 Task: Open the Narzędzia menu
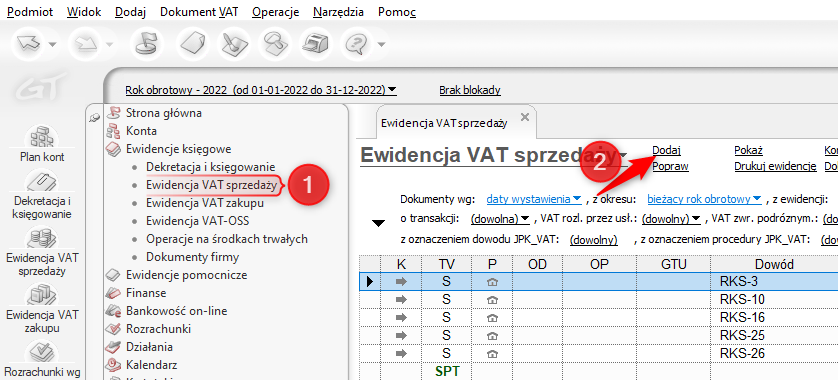[x=339, y=12]
